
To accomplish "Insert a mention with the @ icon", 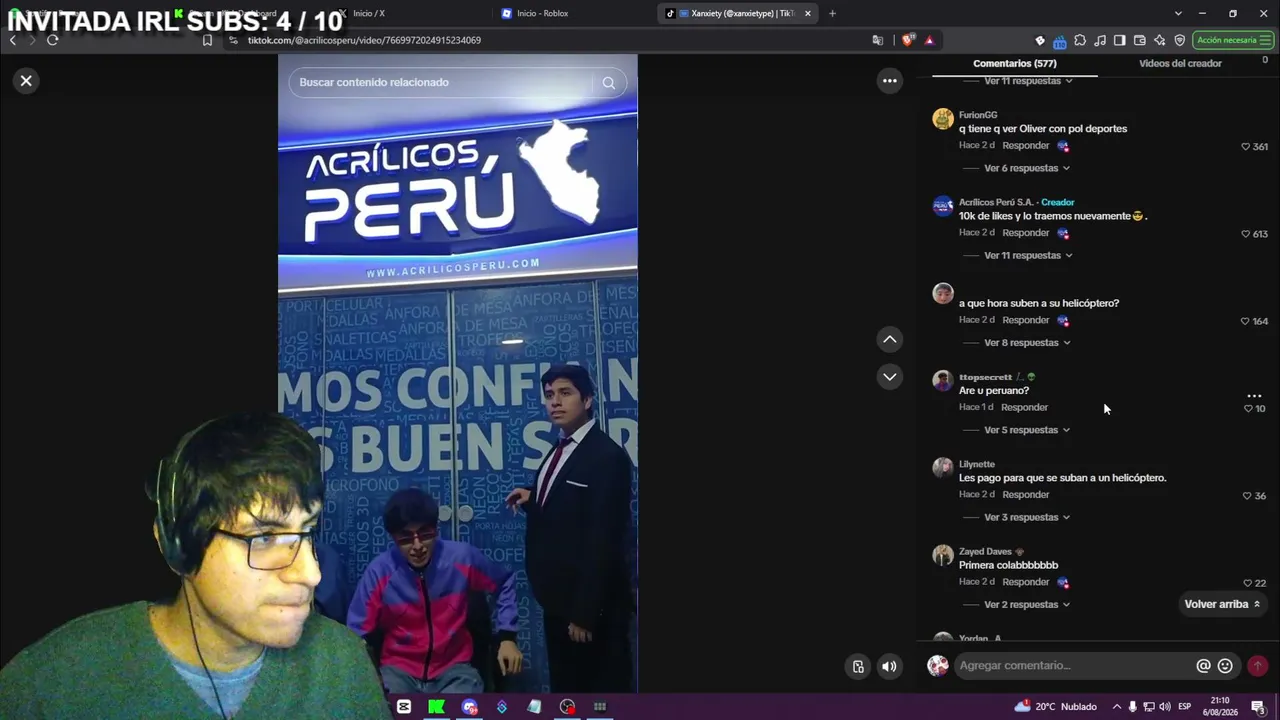I will click(1203, 666).
